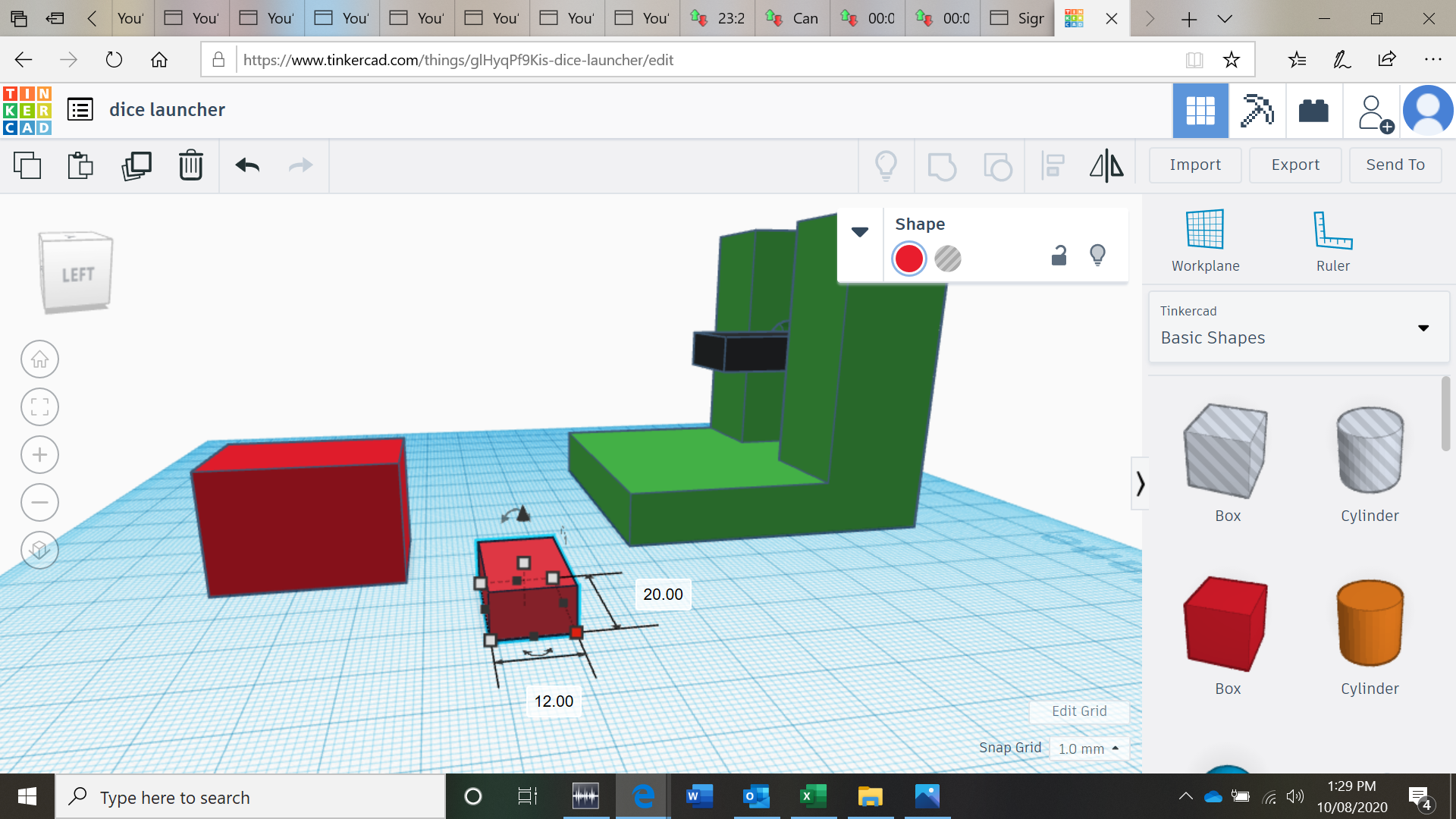
Task: Redo the last undone action
Action: click(x=301, y=165)
